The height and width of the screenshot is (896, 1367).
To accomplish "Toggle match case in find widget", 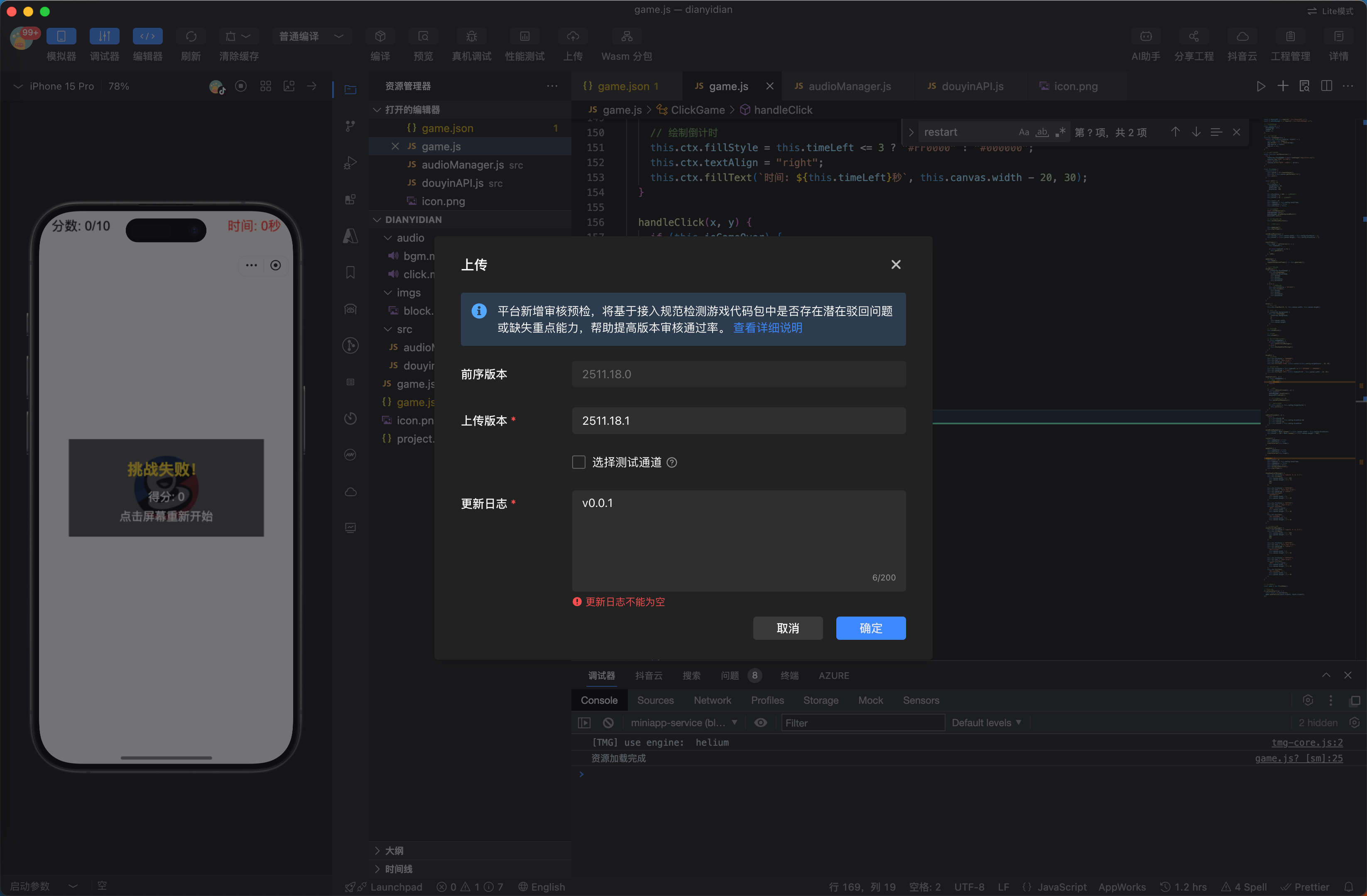I will click(1024, 132).
